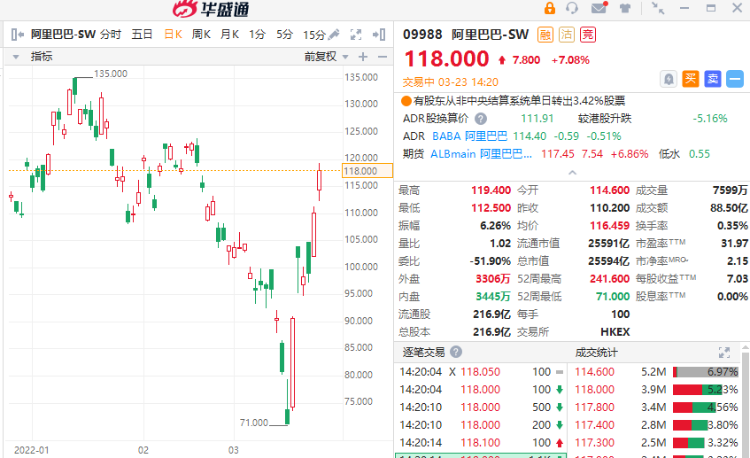Select the 15分 chart tab
This screenshot has width=750, height=458.
pyautogui.click(x=314, y=35)
